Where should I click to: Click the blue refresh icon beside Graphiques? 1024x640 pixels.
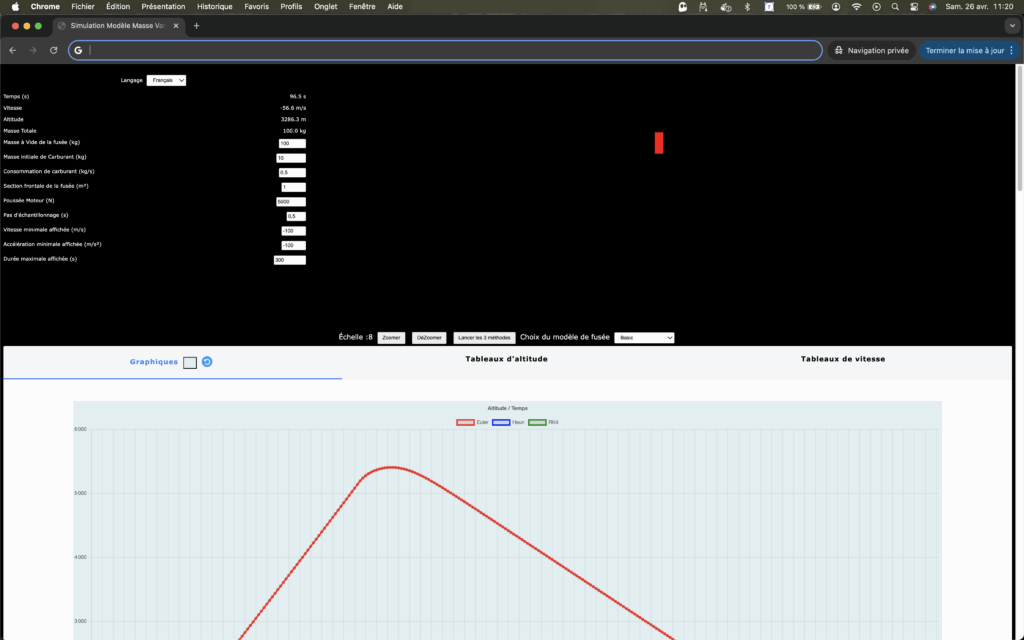coord(207,362)
